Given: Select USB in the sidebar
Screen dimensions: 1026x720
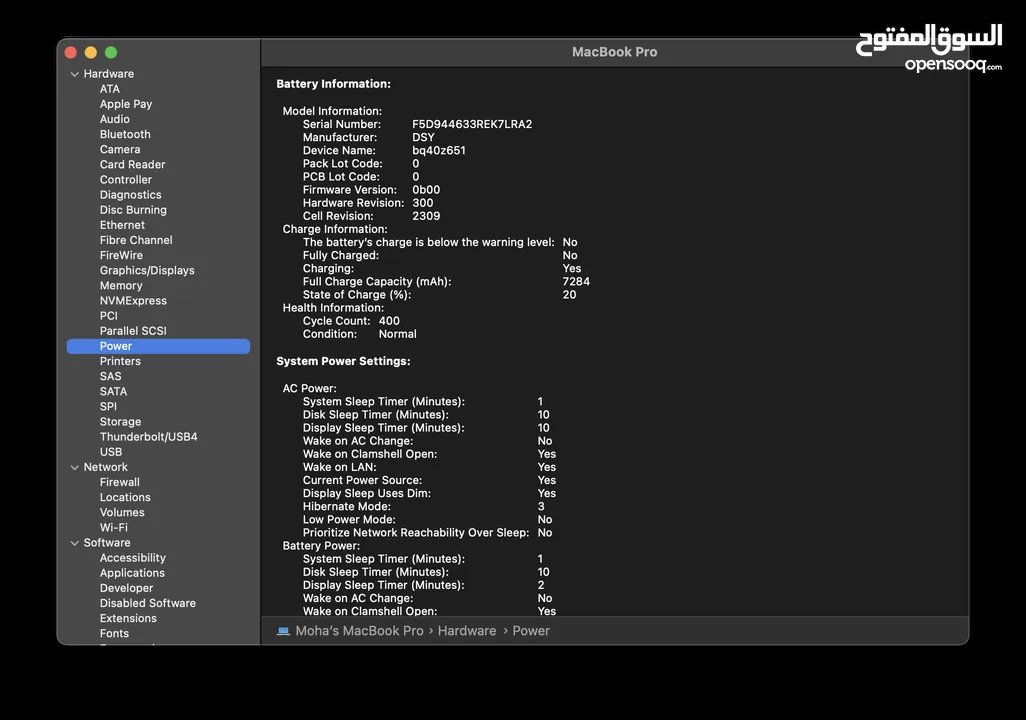Looking at the screenshot, I should (x=111, y=452).
